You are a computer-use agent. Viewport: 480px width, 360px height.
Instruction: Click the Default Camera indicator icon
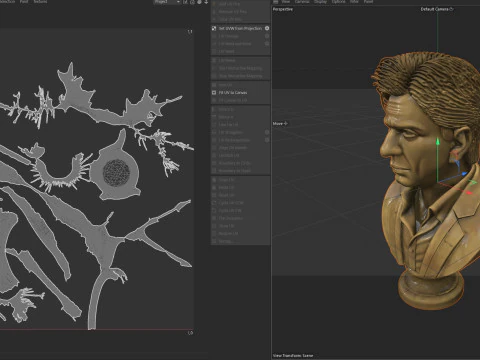click(x=451, y=9)
